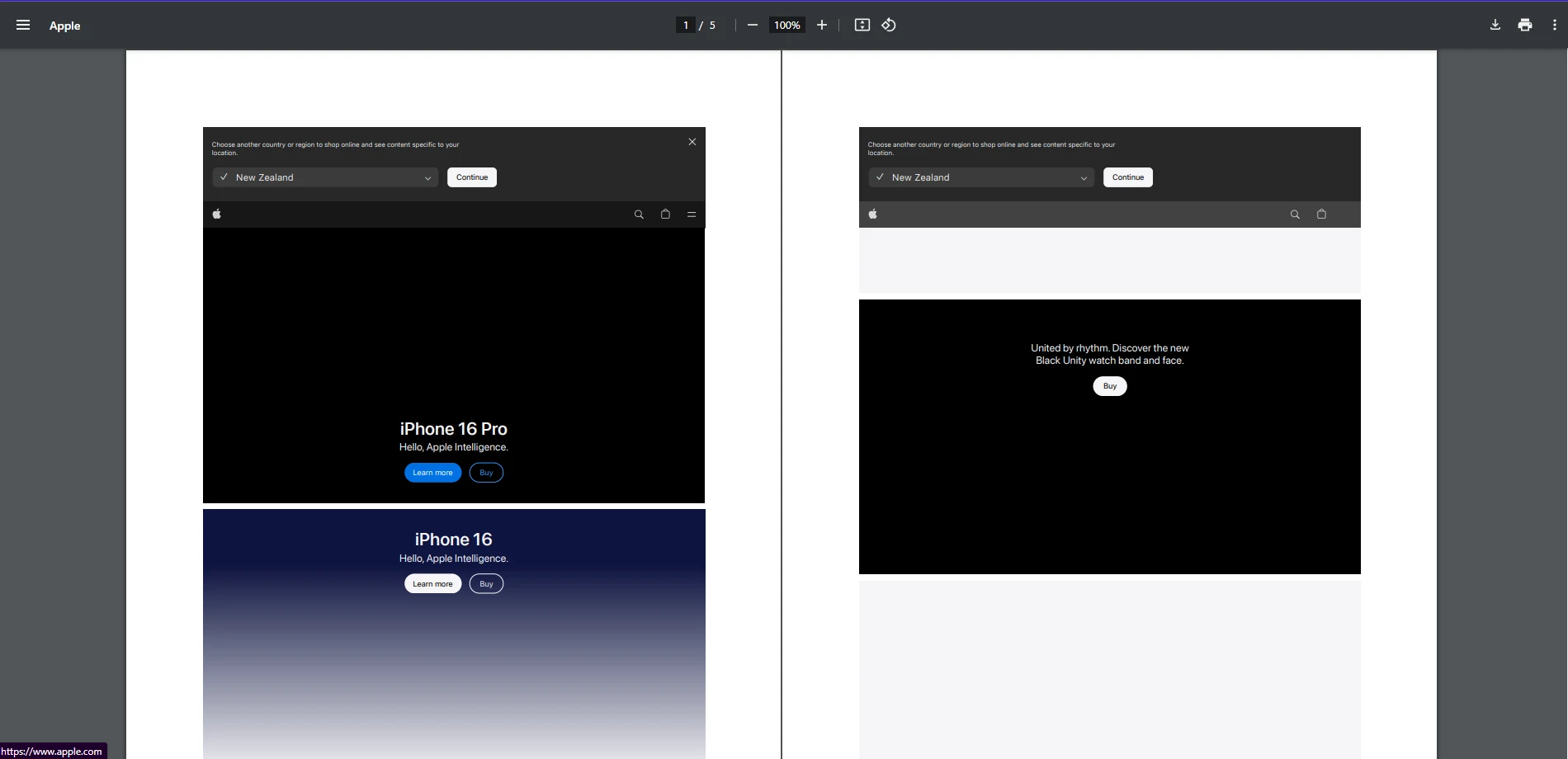Viewport: 1568px width, 759px height.
Task: Click the total page count '5'
Action: tap(712, 25)
